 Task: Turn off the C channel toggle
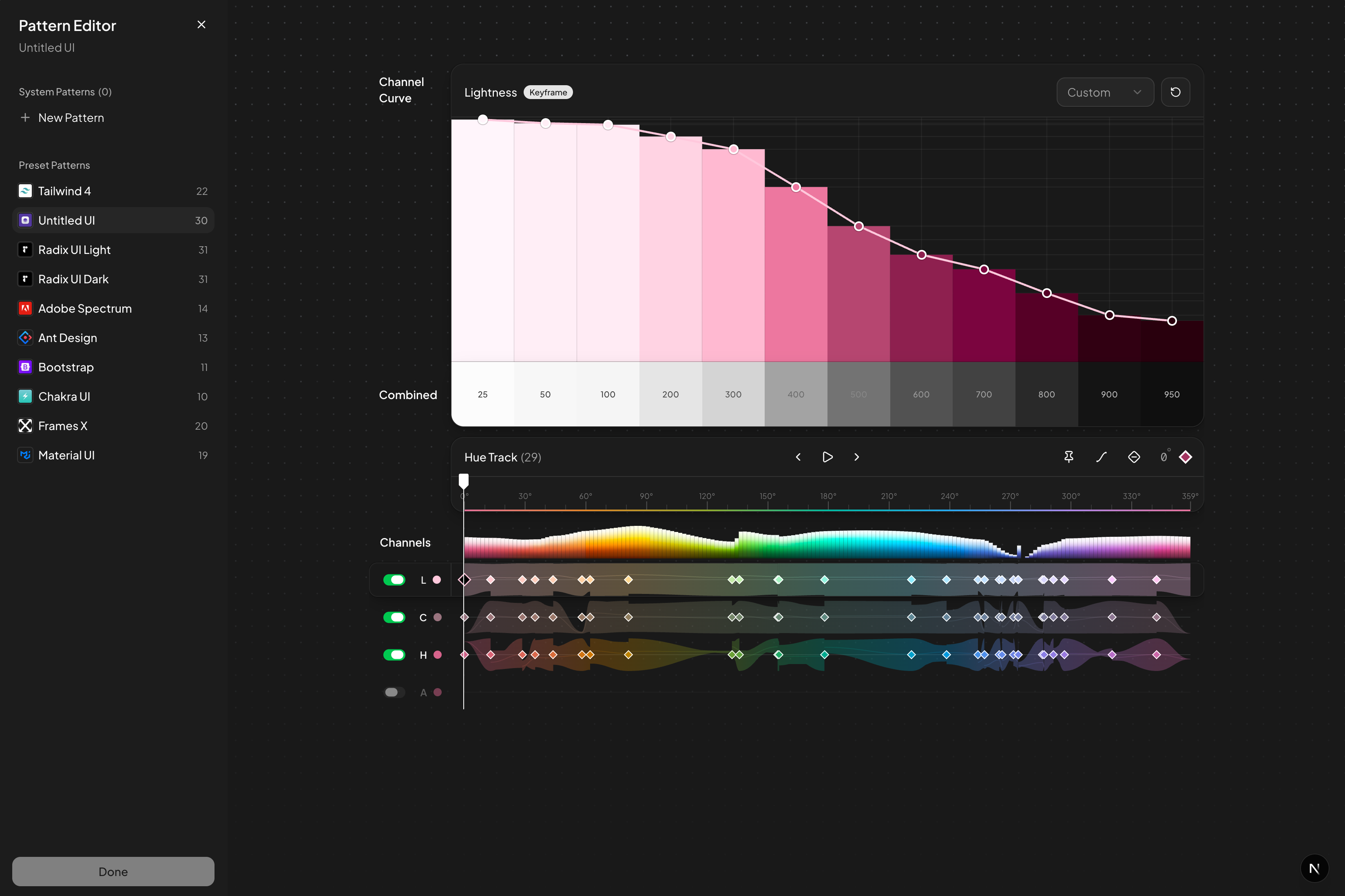click(x=394, y=617)
